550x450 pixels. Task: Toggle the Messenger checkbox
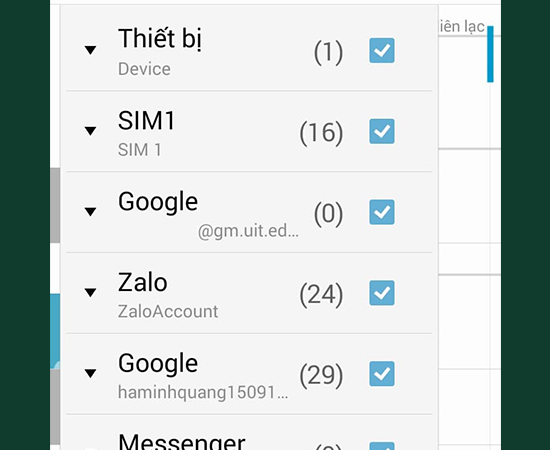click(x=382, y=446)
